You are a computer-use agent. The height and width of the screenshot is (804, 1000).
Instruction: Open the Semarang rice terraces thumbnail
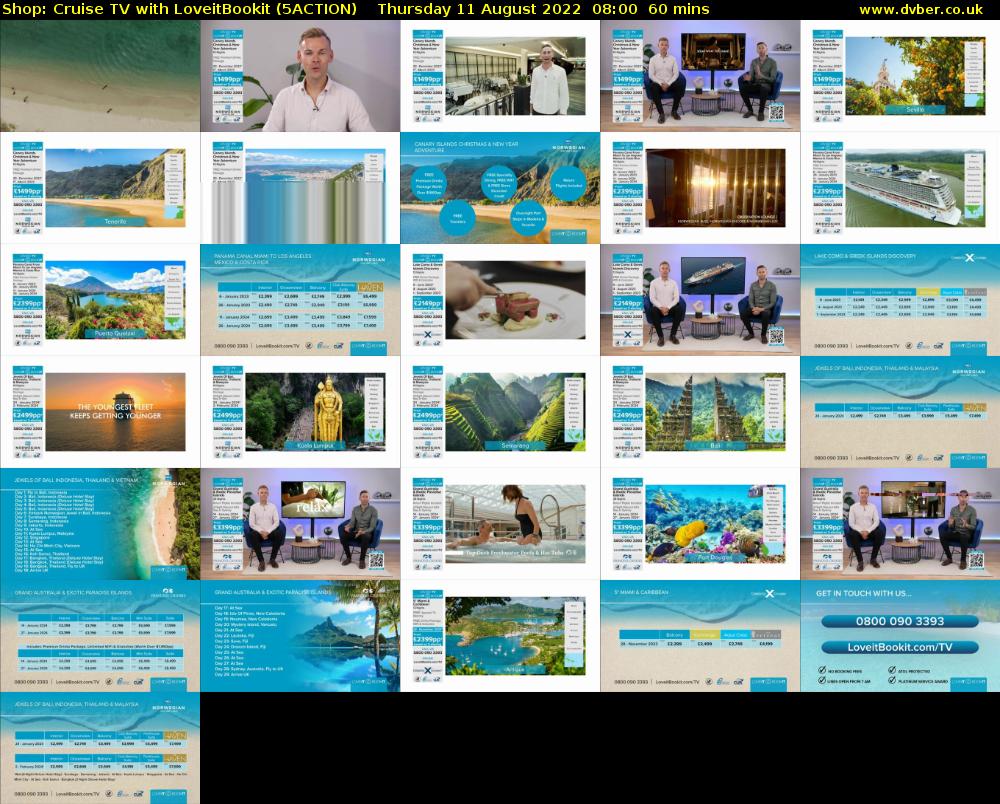pos(500,412)
